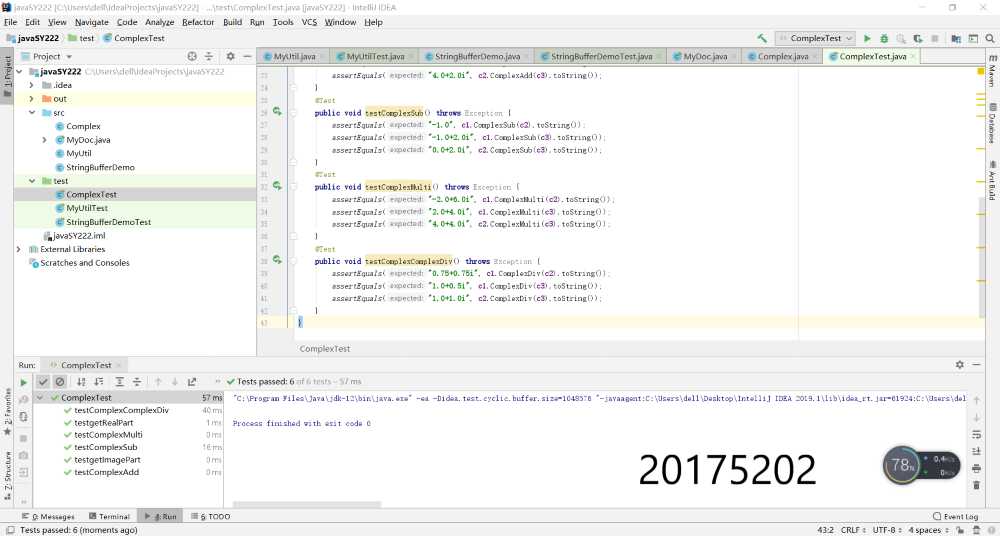The width and height of the screenshot is (1000, 536).
Task: Switch to the StringBufferDemo.java tab
Action: point(477,56)
